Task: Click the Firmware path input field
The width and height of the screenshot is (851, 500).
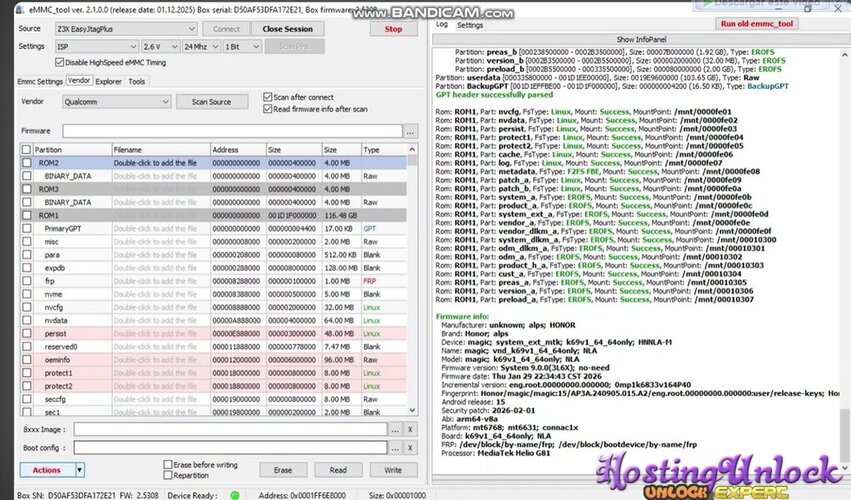Action: pos(232,131)
